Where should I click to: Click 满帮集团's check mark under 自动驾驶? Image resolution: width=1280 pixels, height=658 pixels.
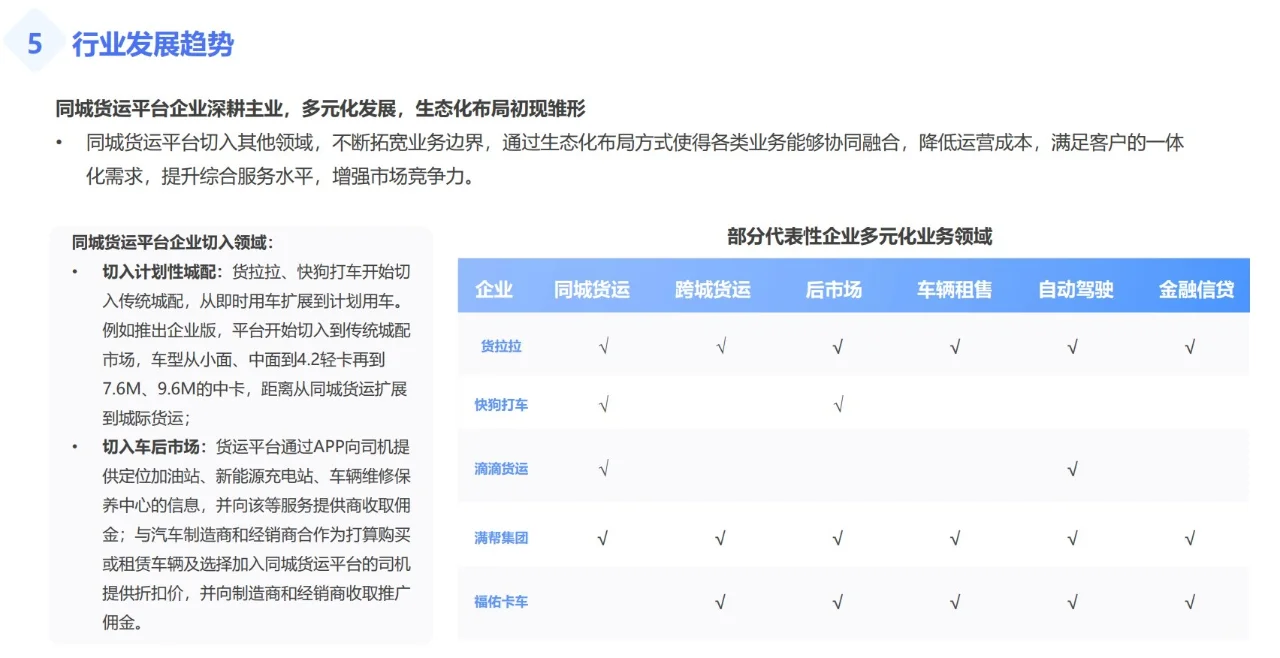point(1072,539)
